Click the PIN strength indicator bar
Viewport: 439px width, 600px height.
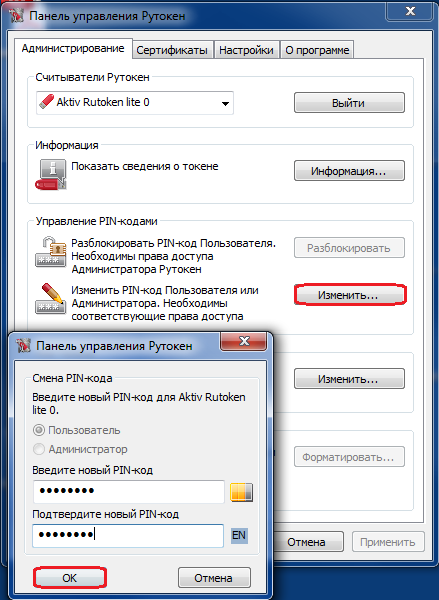pos(241,492)
